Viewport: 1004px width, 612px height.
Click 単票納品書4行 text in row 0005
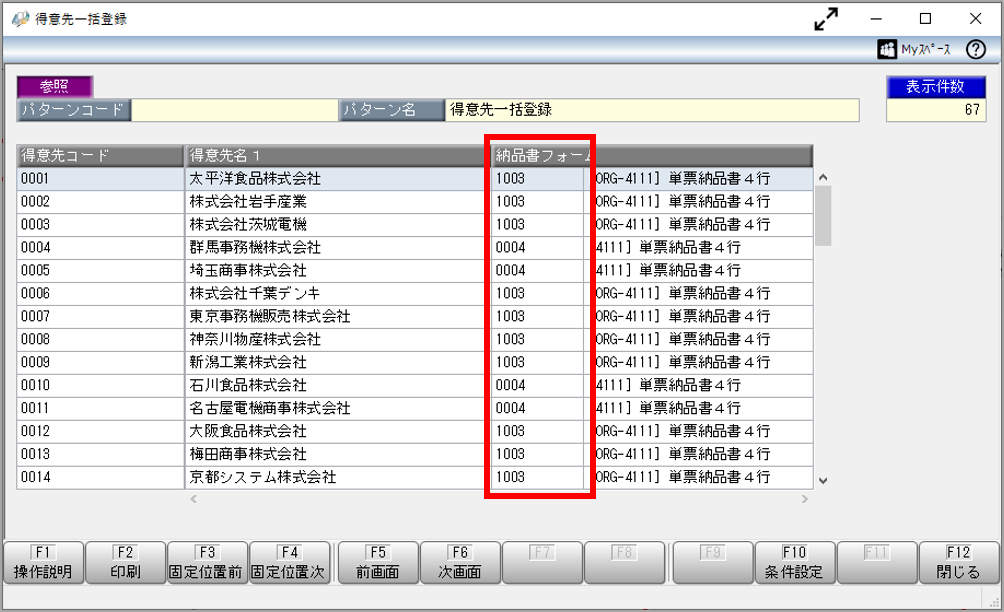pyautogui.click(x=690, y=271)
